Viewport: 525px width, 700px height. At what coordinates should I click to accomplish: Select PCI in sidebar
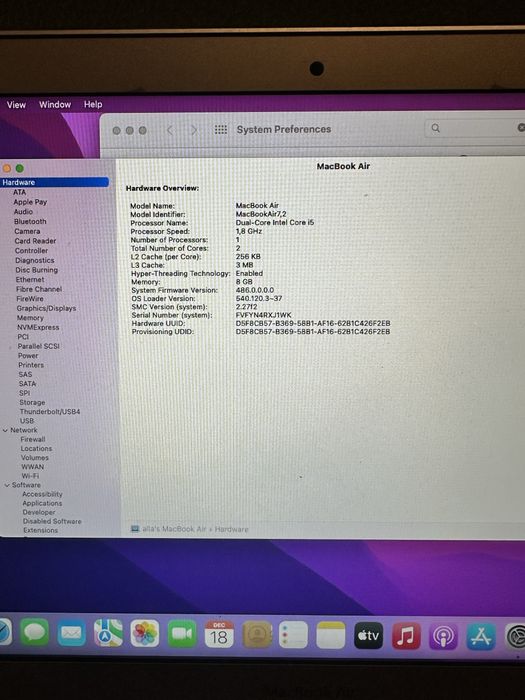[x=23, y=337]
